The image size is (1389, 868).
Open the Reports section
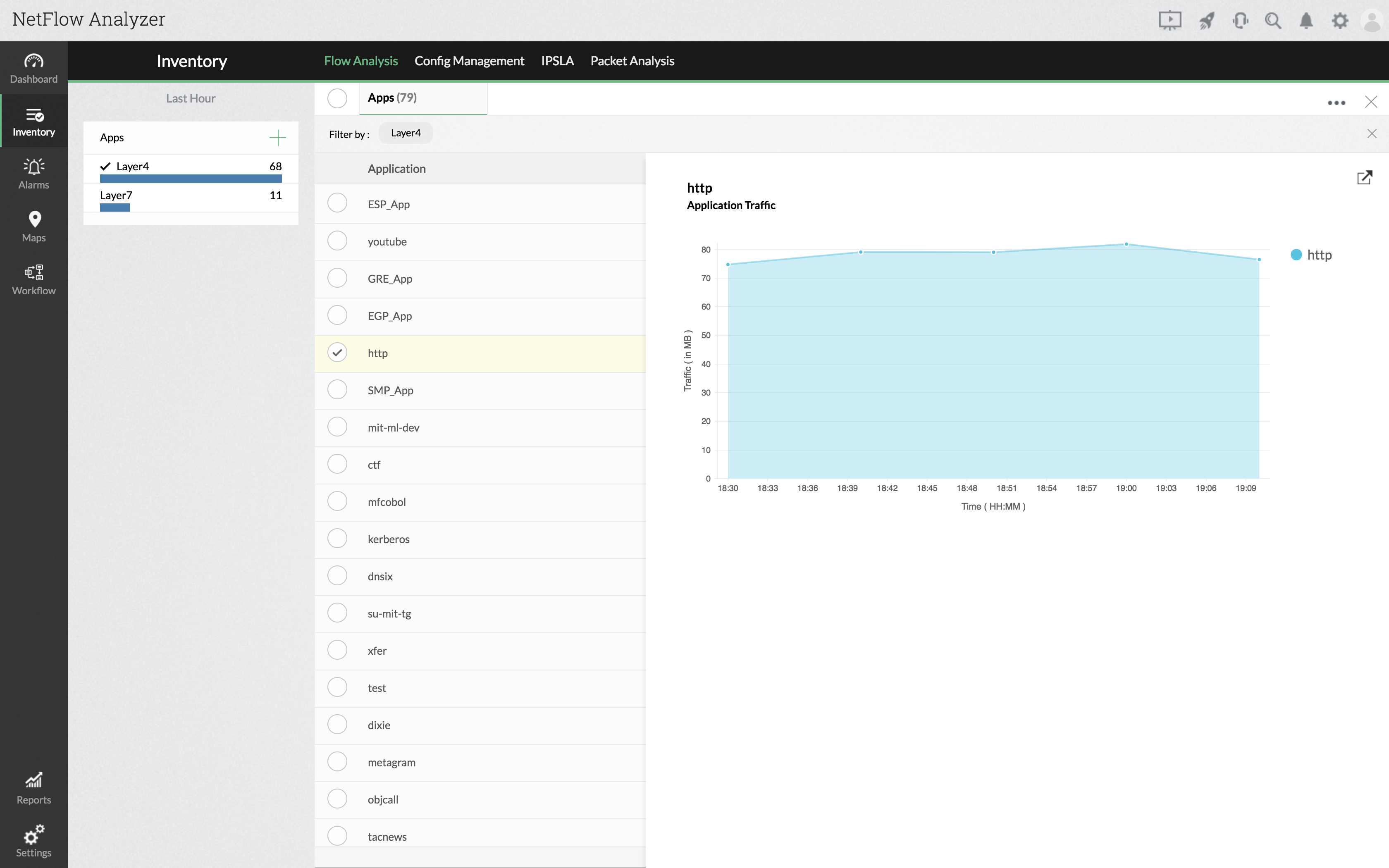click(x=33, y=788)
